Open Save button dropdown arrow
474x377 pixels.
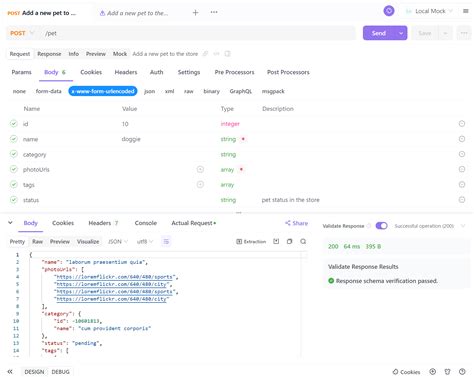(445, 33)
